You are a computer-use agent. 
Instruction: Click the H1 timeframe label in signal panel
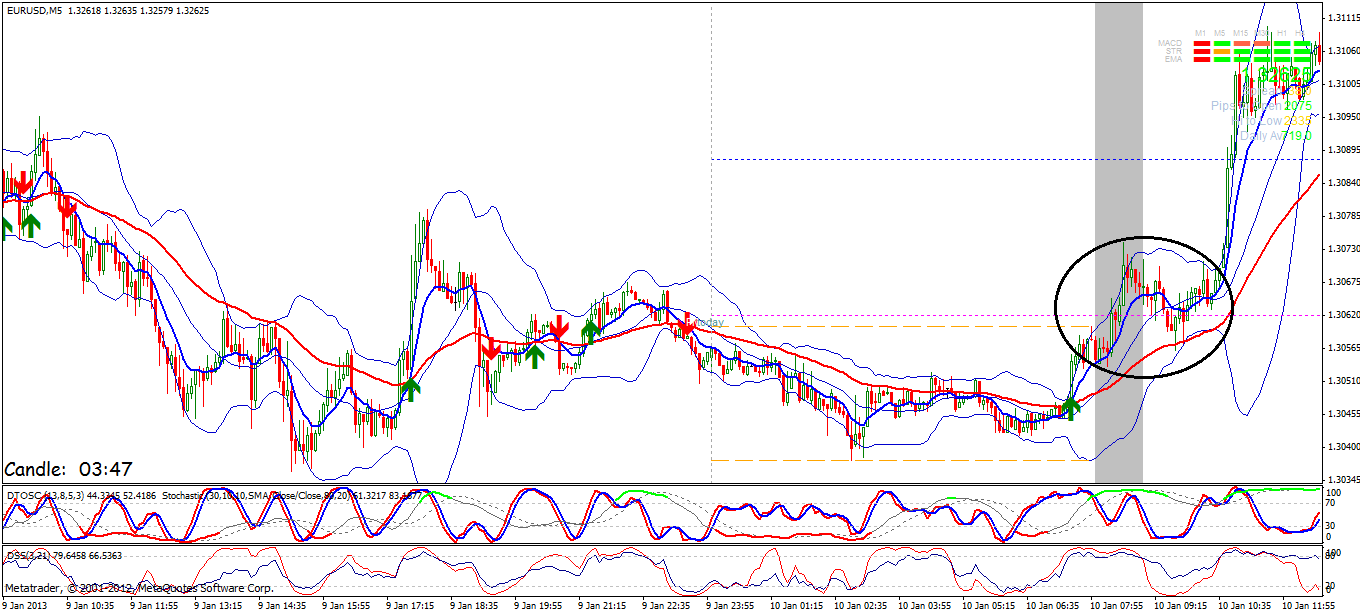point(1281,33)
